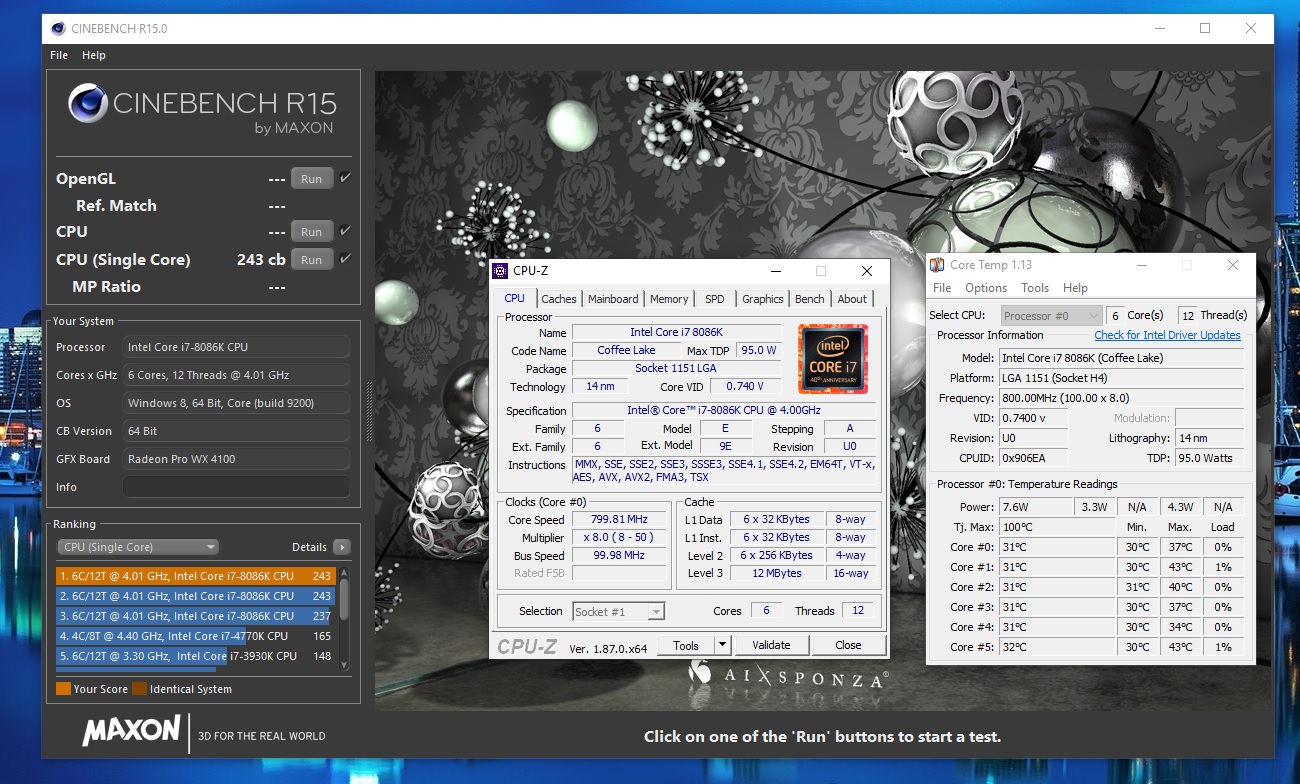Select ranking row Intel Core i7-4770K CPU
Viewport: 1300px width, 784px height.
(195, 636)
